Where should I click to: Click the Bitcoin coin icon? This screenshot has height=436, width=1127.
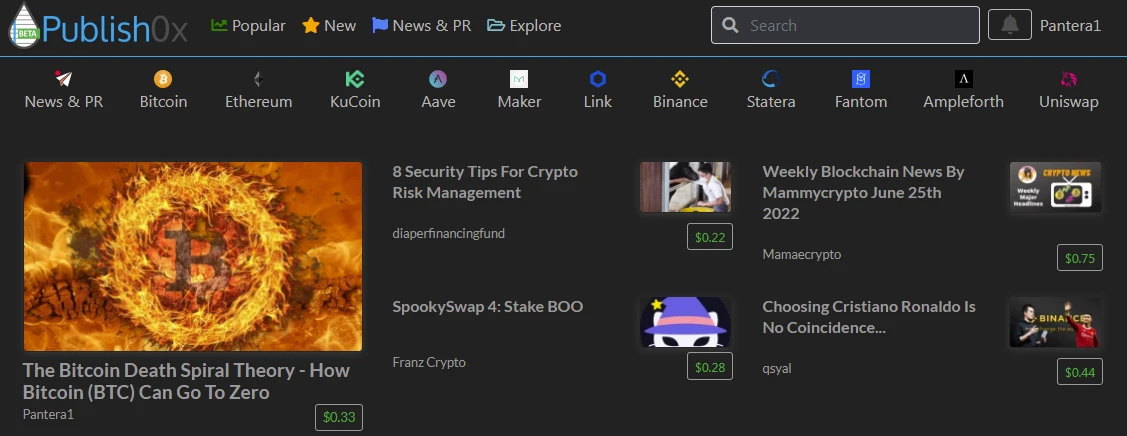coord(163,78)
